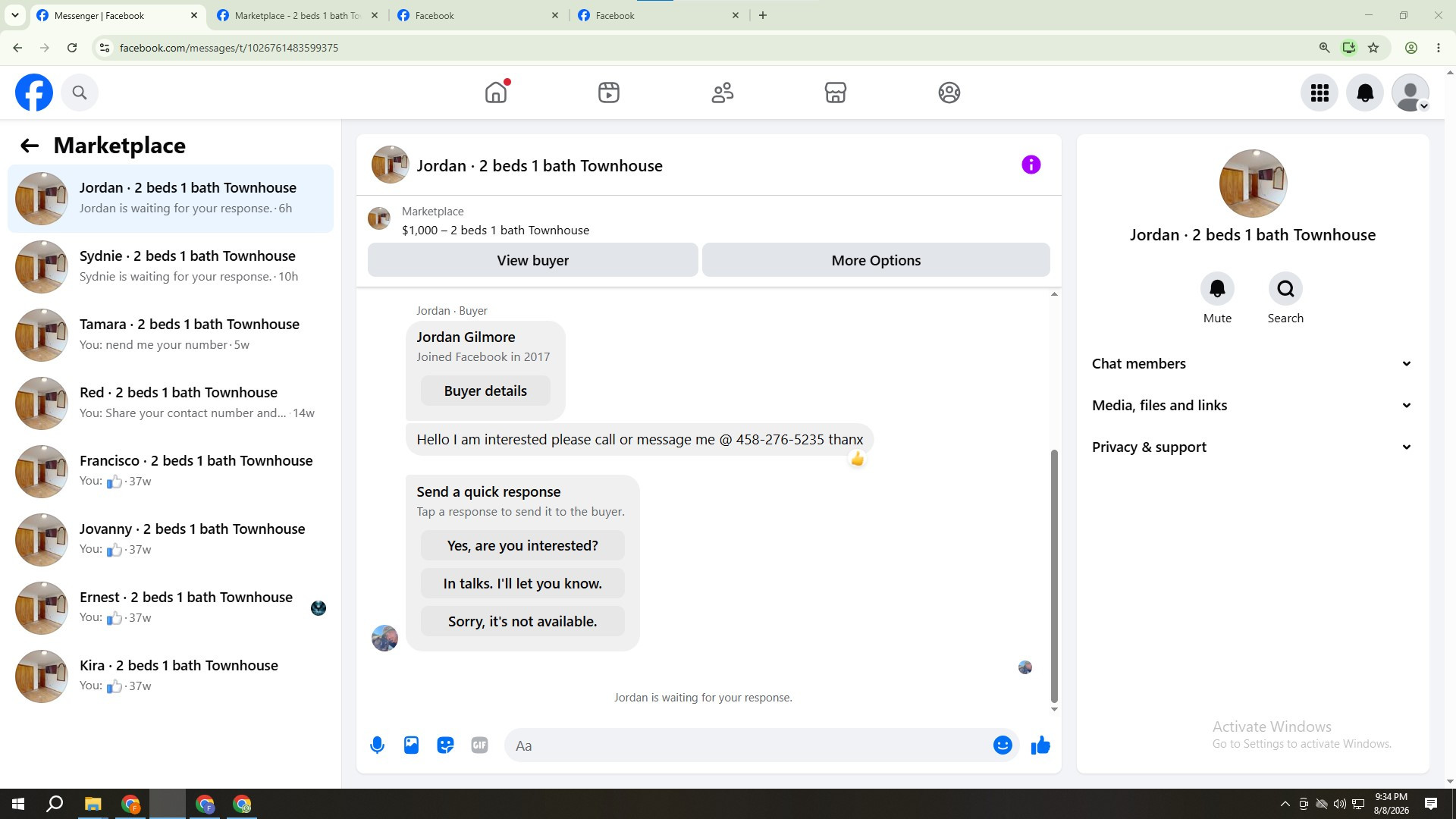Close the Messenger | Facebook tab
1456x819 pixels.
[194, 15]
